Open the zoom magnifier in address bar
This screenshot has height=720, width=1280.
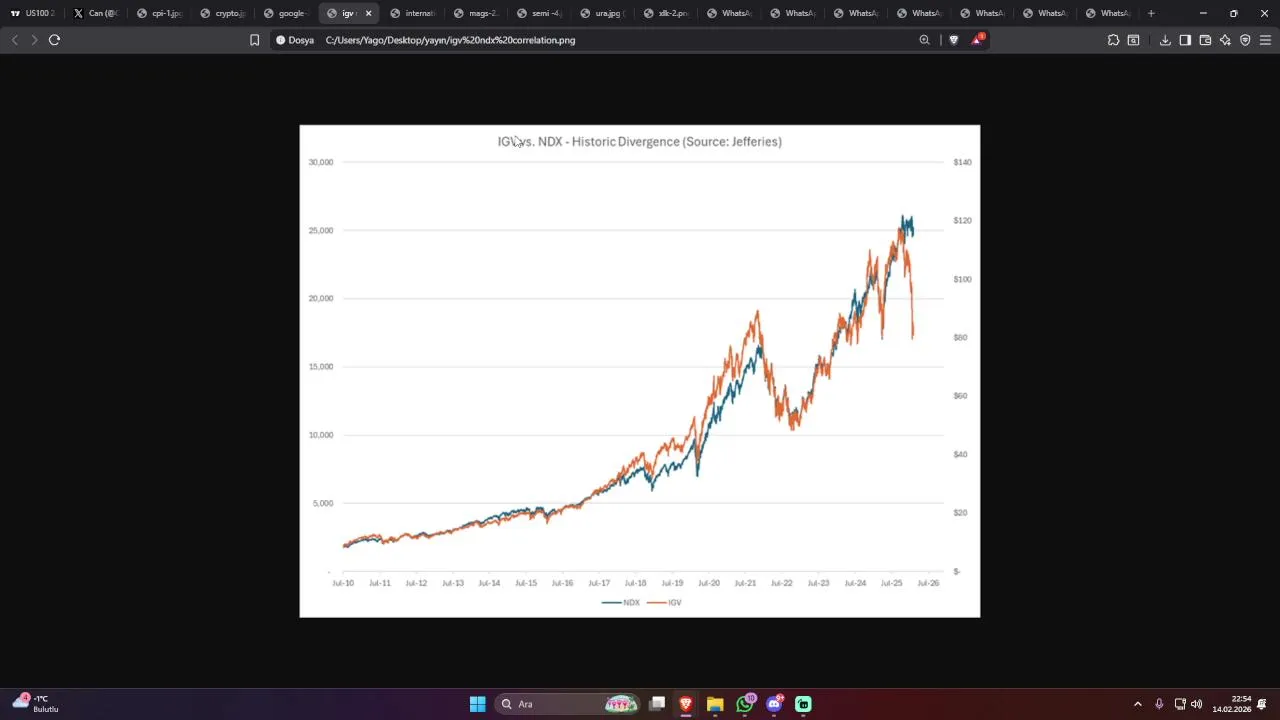(x=924, y=40)
